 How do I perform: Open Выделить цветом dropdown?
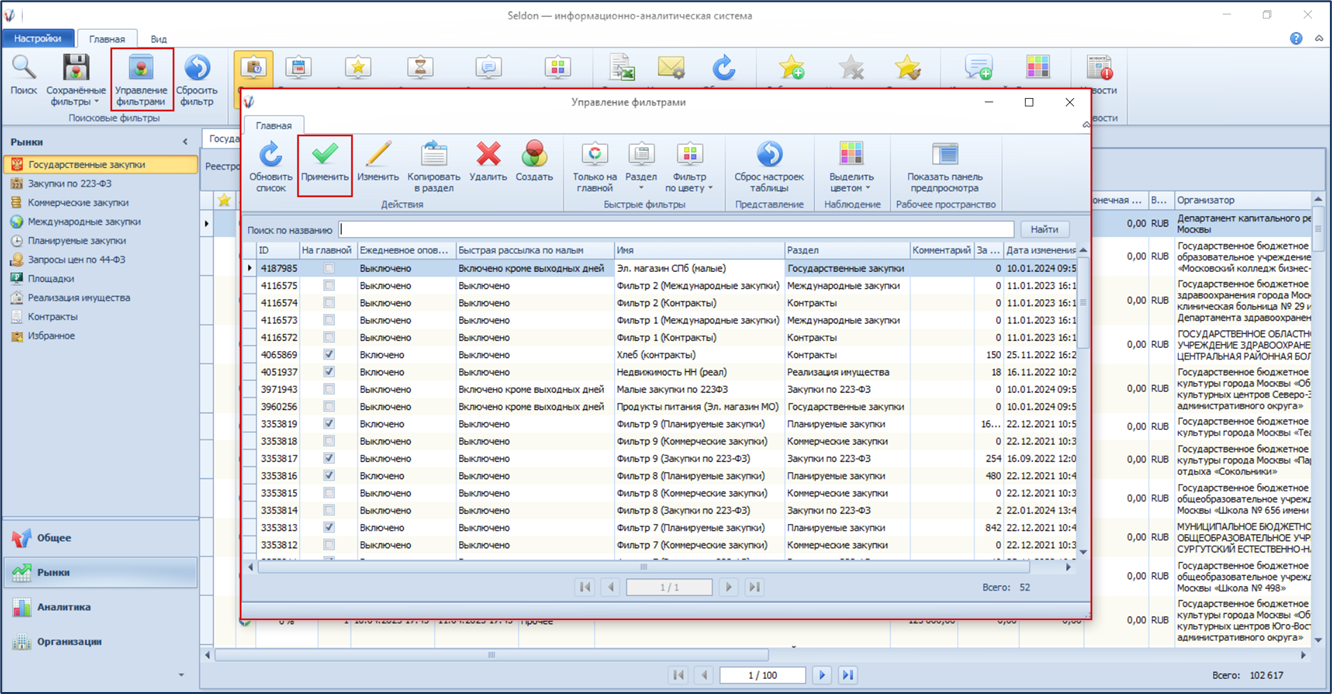coord(851,165)
